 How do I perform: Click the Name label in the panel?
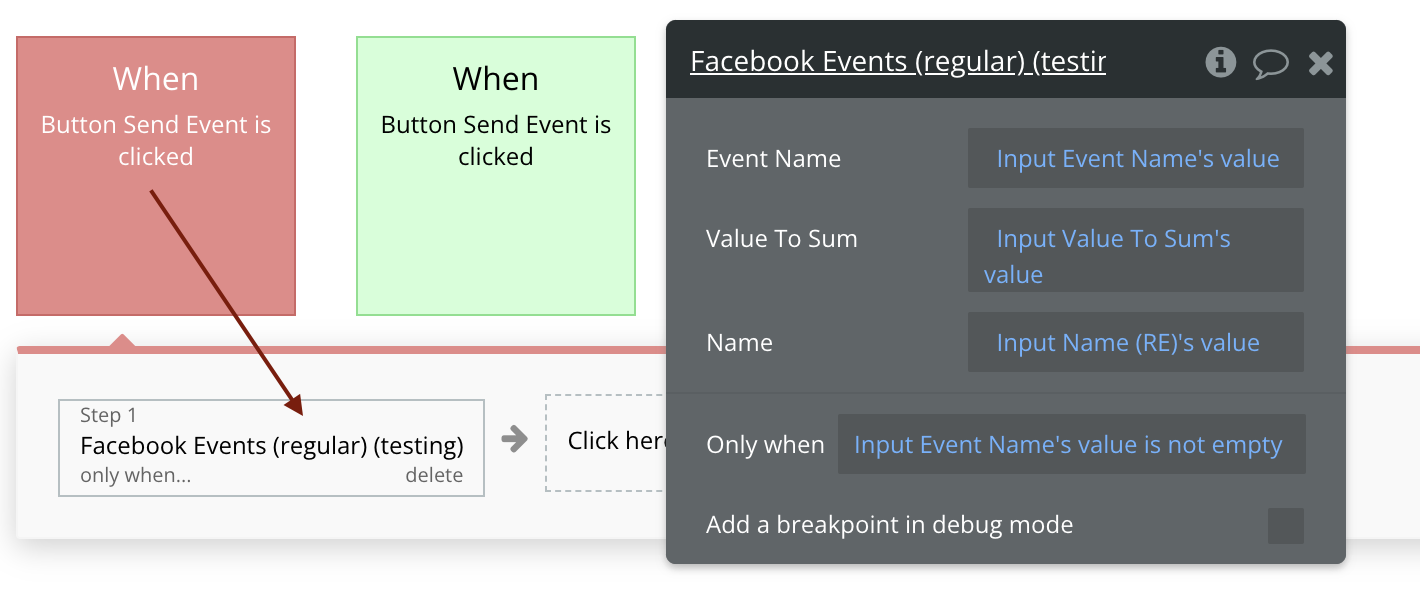click(x=739, y=342)
